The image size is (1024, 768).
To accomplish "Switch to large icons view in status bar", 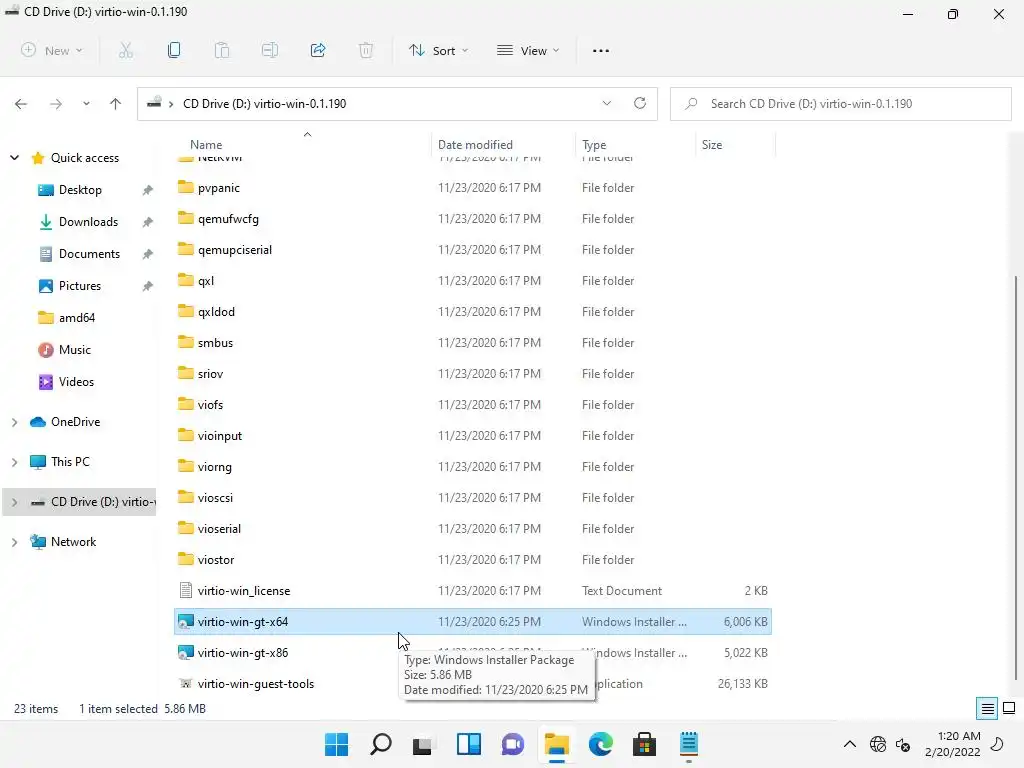I will coord(1009,709).
